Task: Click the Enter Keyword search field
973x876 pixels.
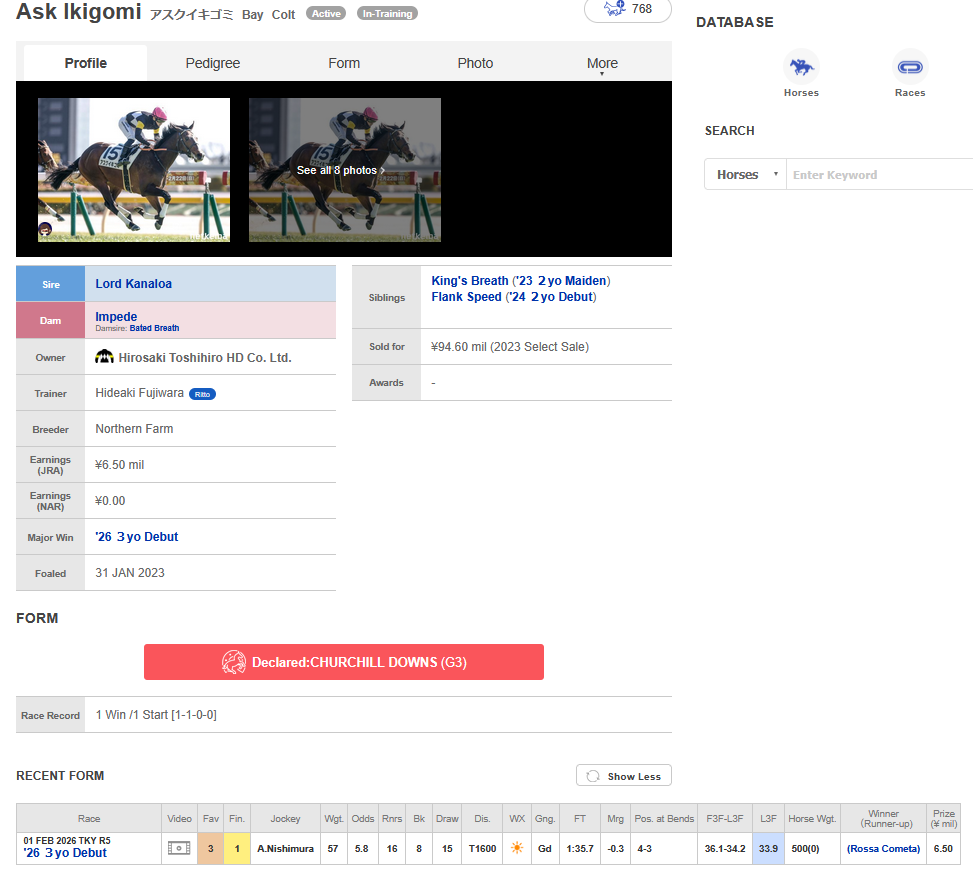Action: [879, 174]
